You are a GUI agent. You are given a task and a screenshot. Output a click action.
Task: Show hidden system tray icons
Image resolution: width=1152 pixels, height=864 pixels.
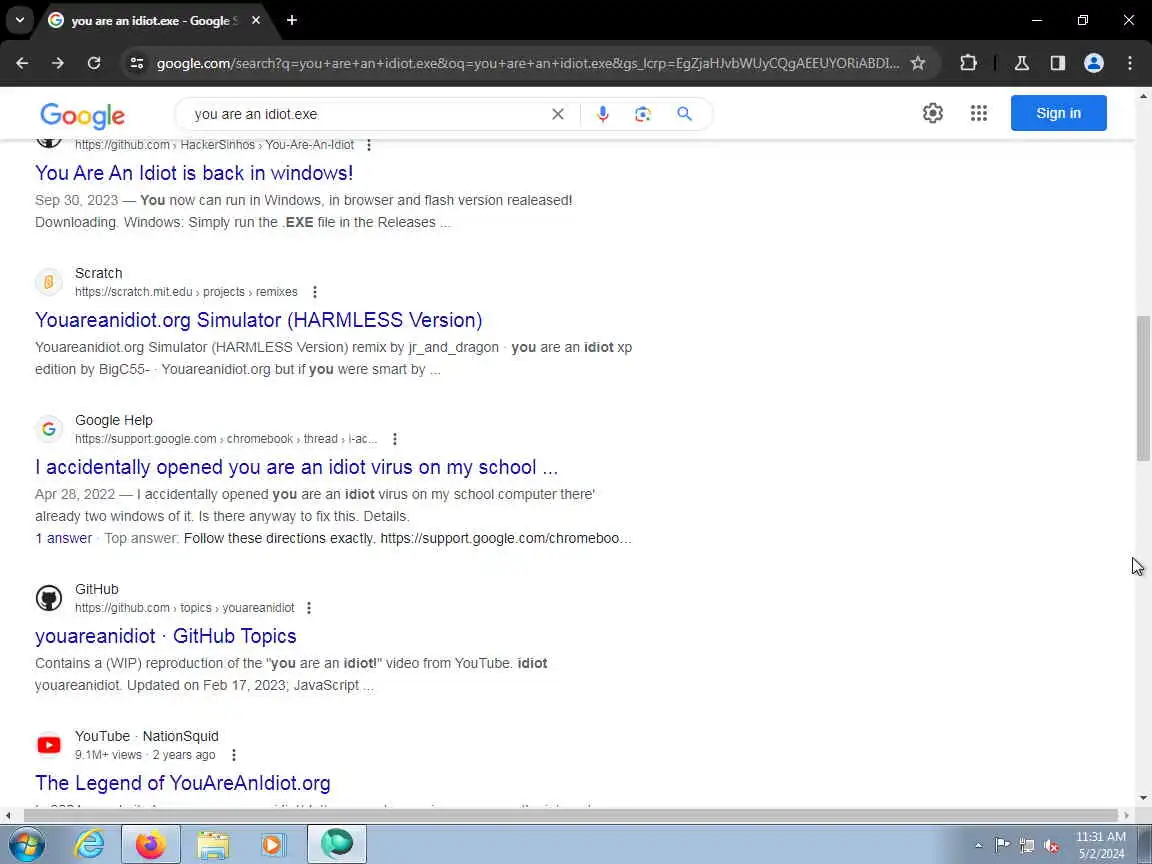978,846
